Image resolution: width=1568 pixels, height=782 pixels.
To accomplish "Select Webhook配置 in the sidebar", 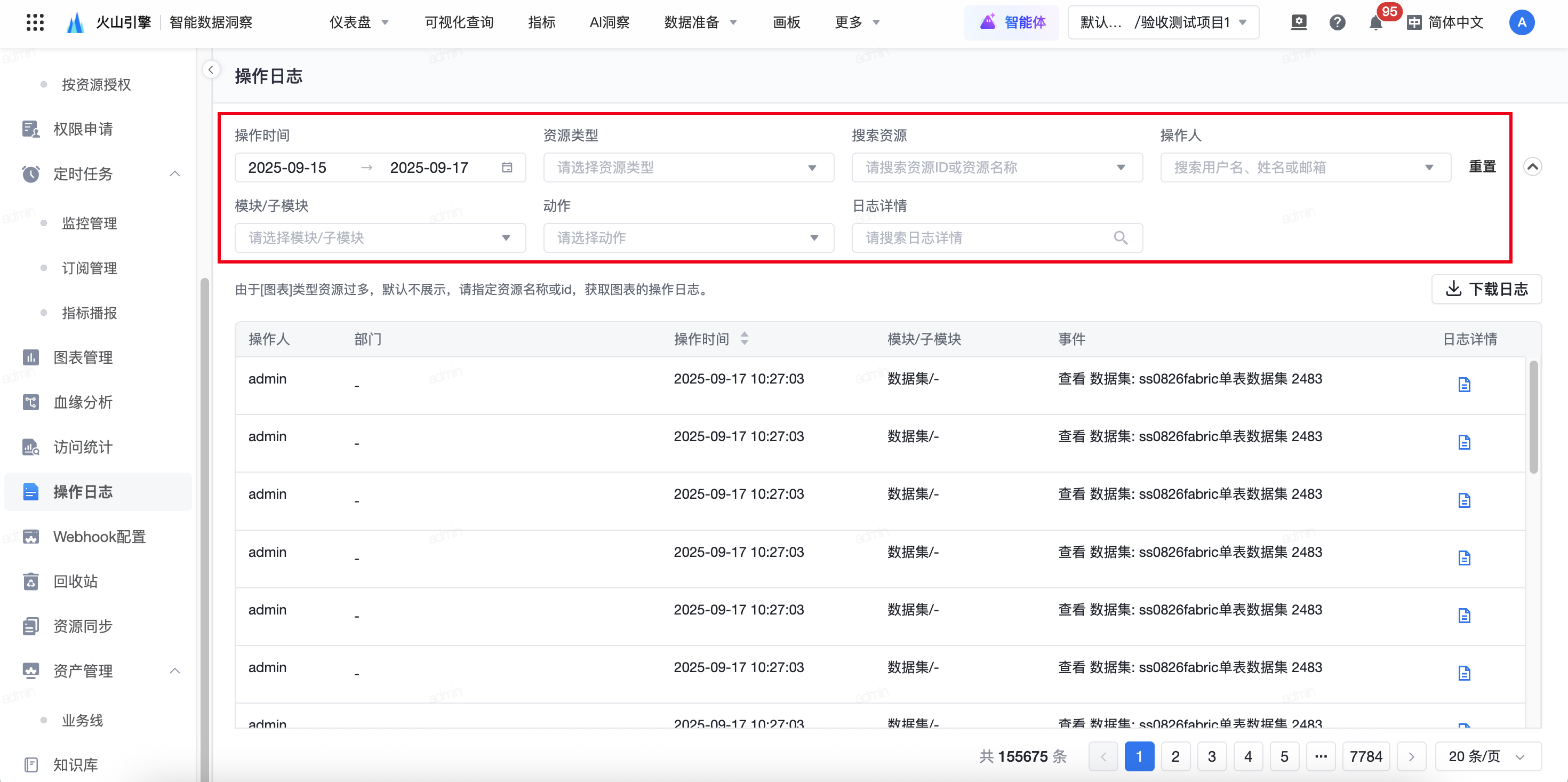I will tap(99, 537).
